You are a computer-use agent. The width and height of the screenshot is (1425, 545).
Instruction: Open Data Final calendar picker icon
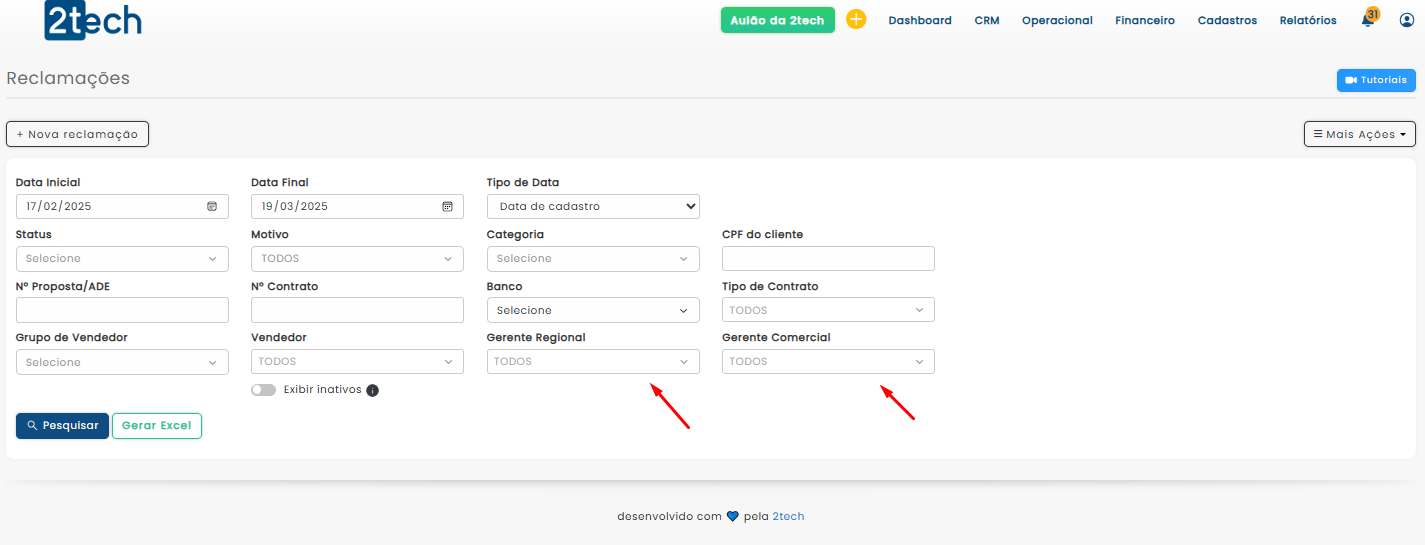coord(447,207)
